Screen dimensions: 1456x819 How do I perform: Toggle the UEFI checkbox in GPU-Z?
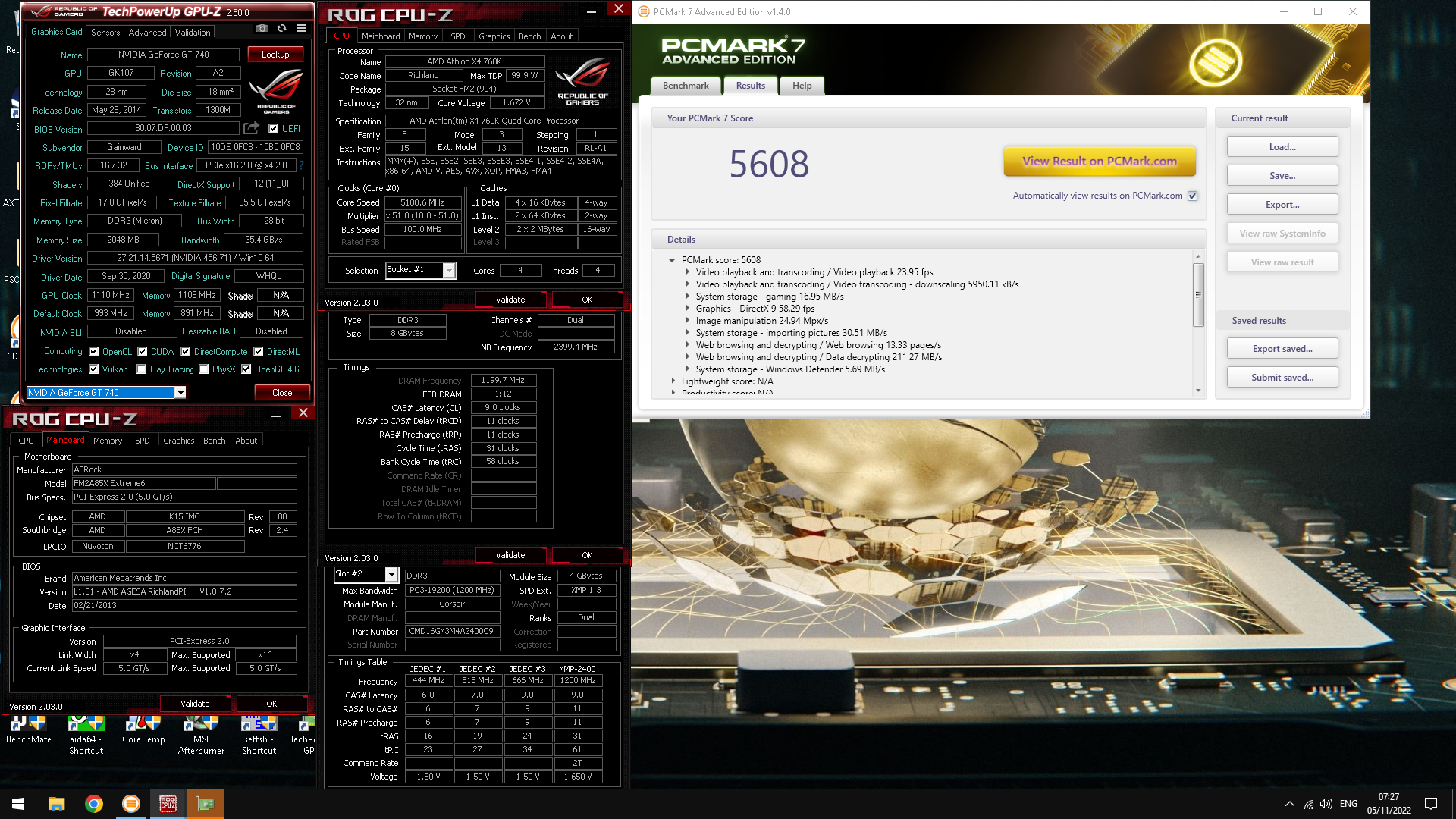pos(274,129)
